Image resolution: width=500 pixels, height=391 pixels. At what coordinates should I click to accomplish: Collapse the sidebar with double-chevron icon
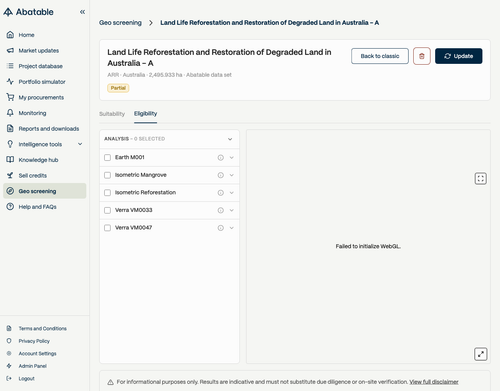click(82, 12)
